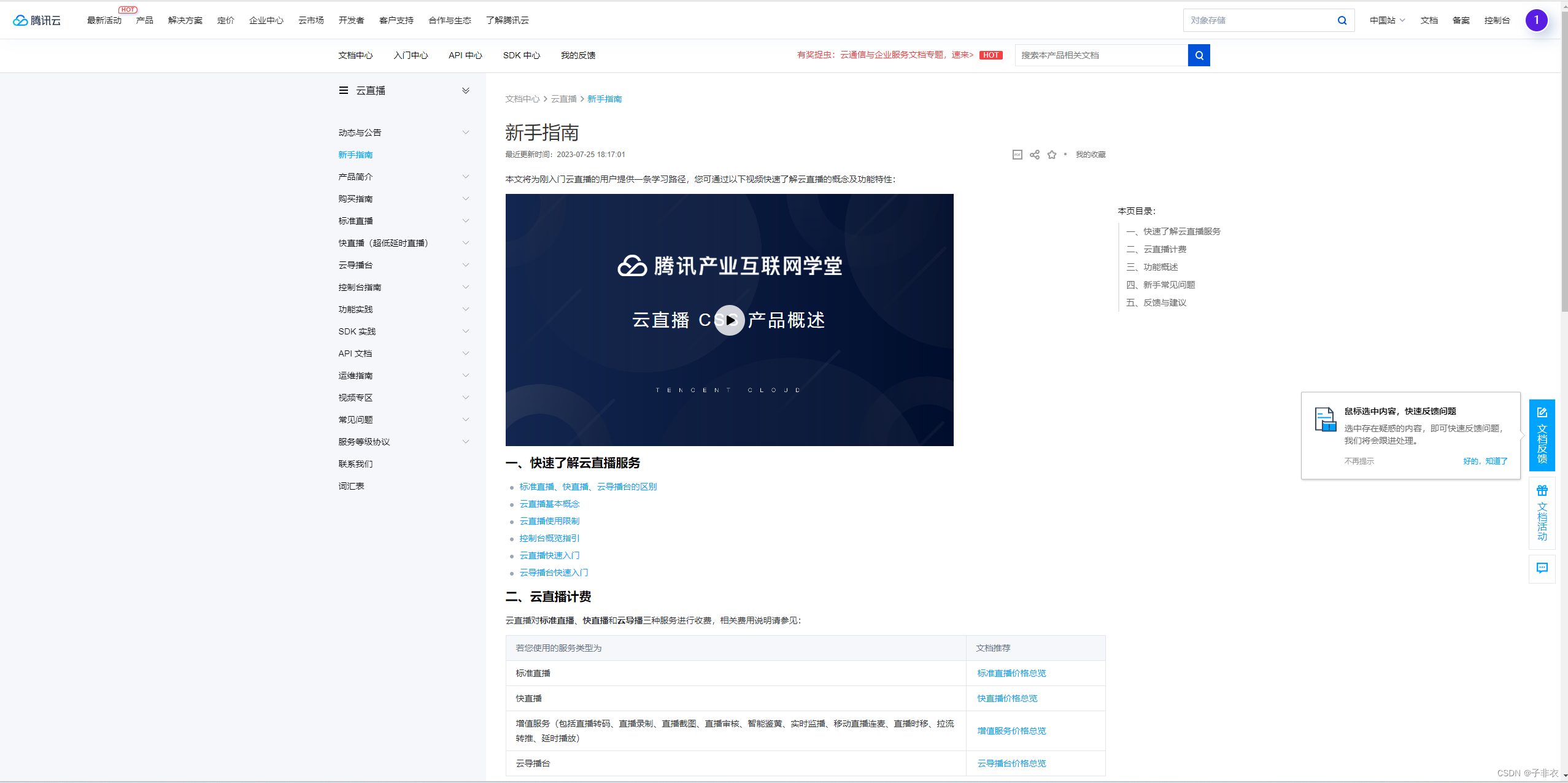Expand the 标准直播 sidebar section
This screenshot has width=1568, height=783.
(466, 221)
